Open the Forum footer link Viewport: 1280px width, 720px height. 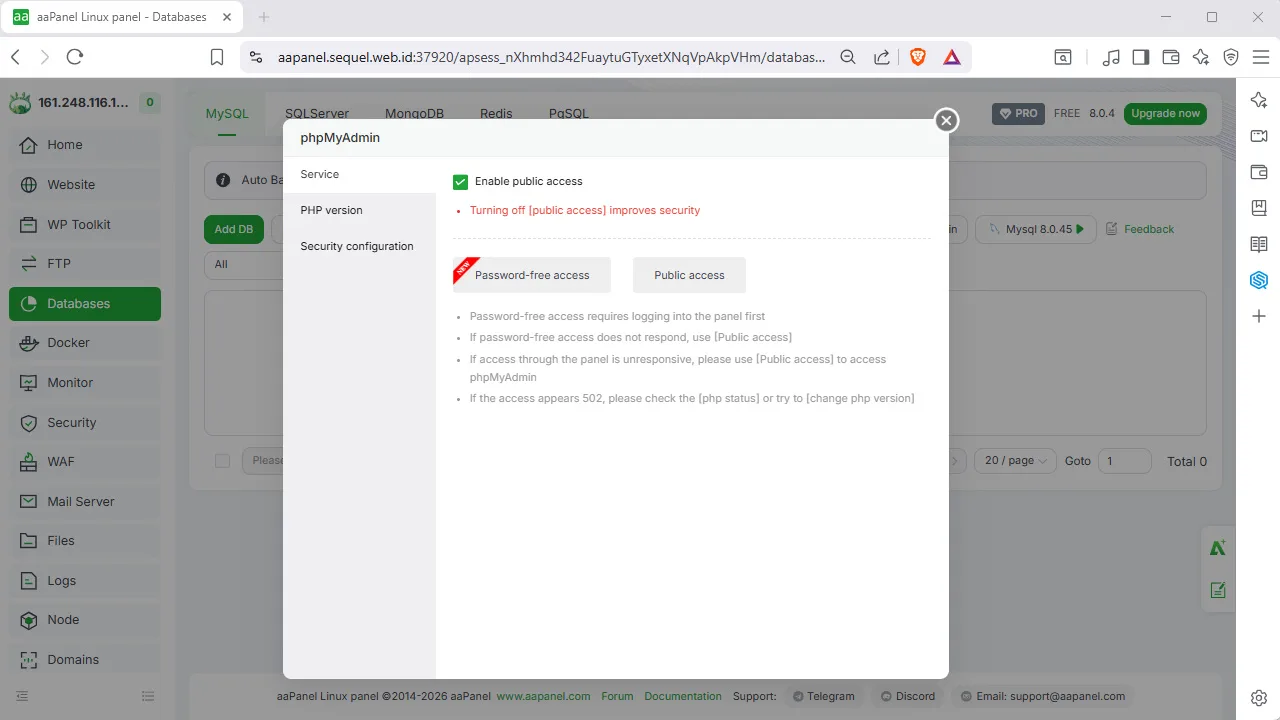tap(617, 696)
